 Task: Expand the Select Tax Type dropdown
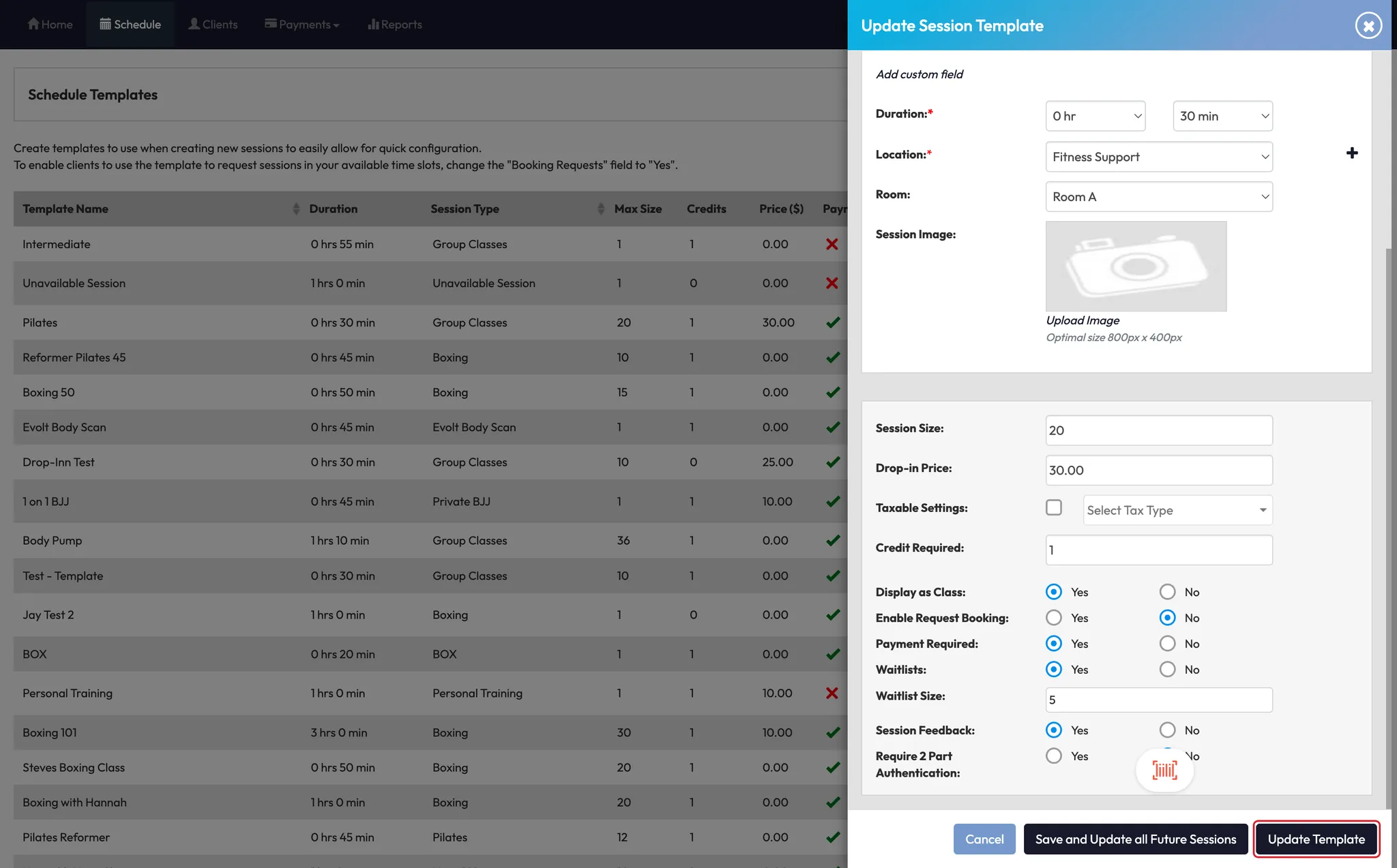pyautogui.click(x=1177, y=510)
